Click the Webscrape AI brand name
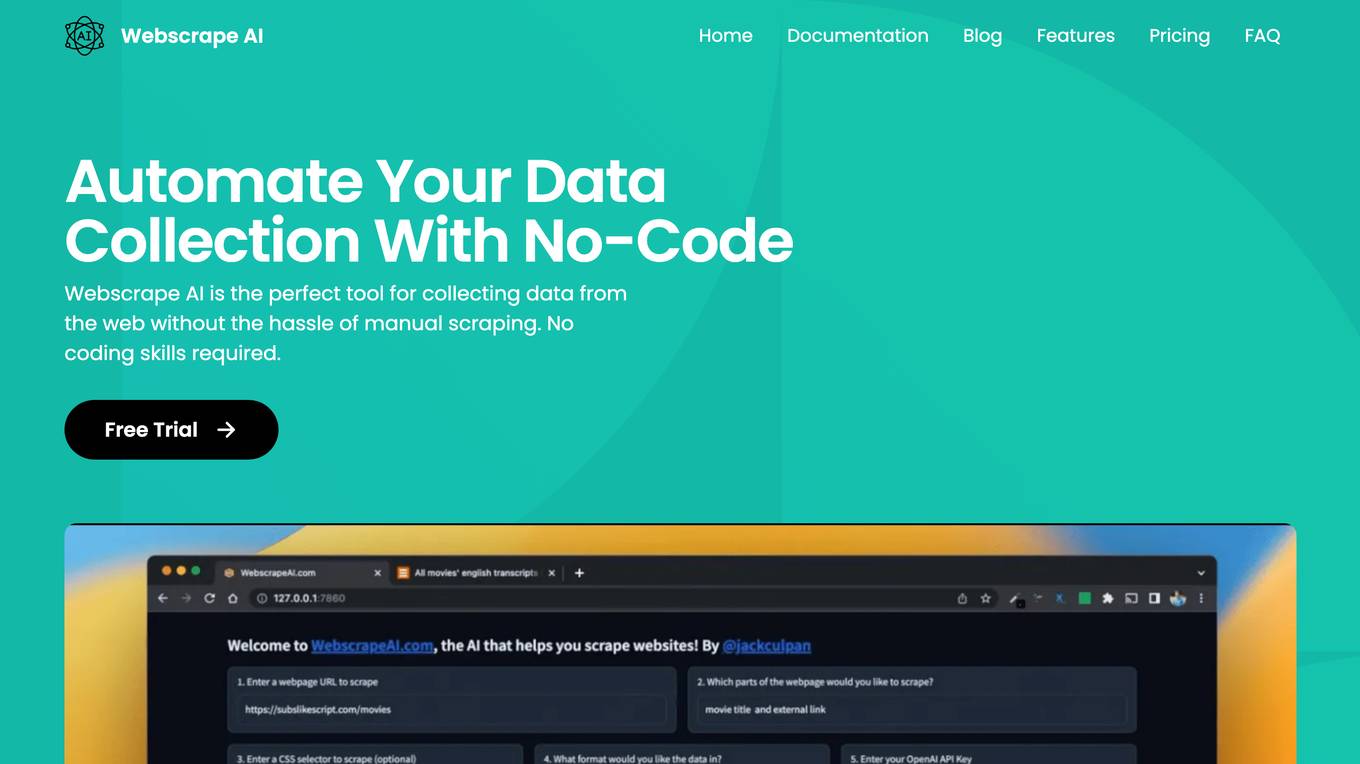 pyautogui.click(x=192, y=36)
